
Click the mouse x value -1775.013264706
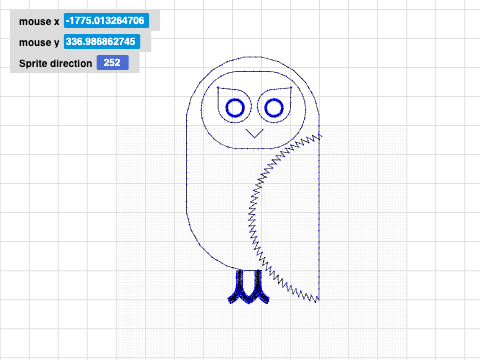click(106, 21)
